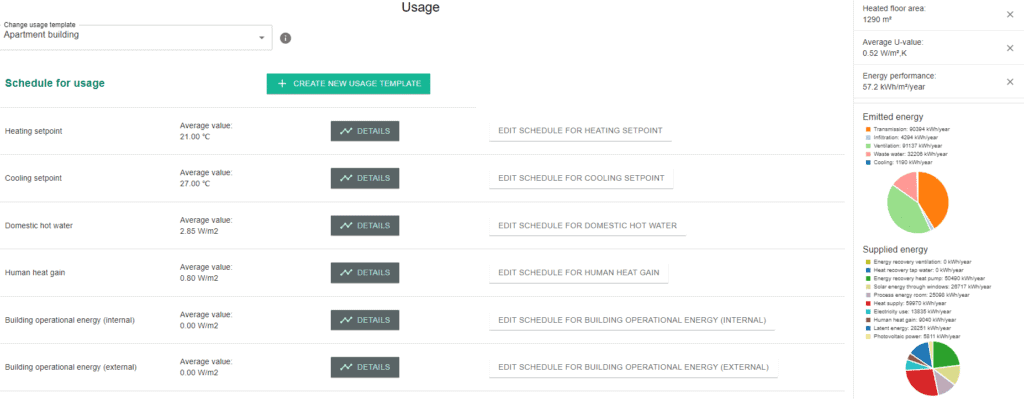1024x399 pixels.
Task: Edit schedule for building operational energy (internal)
Action: [632, 320]
